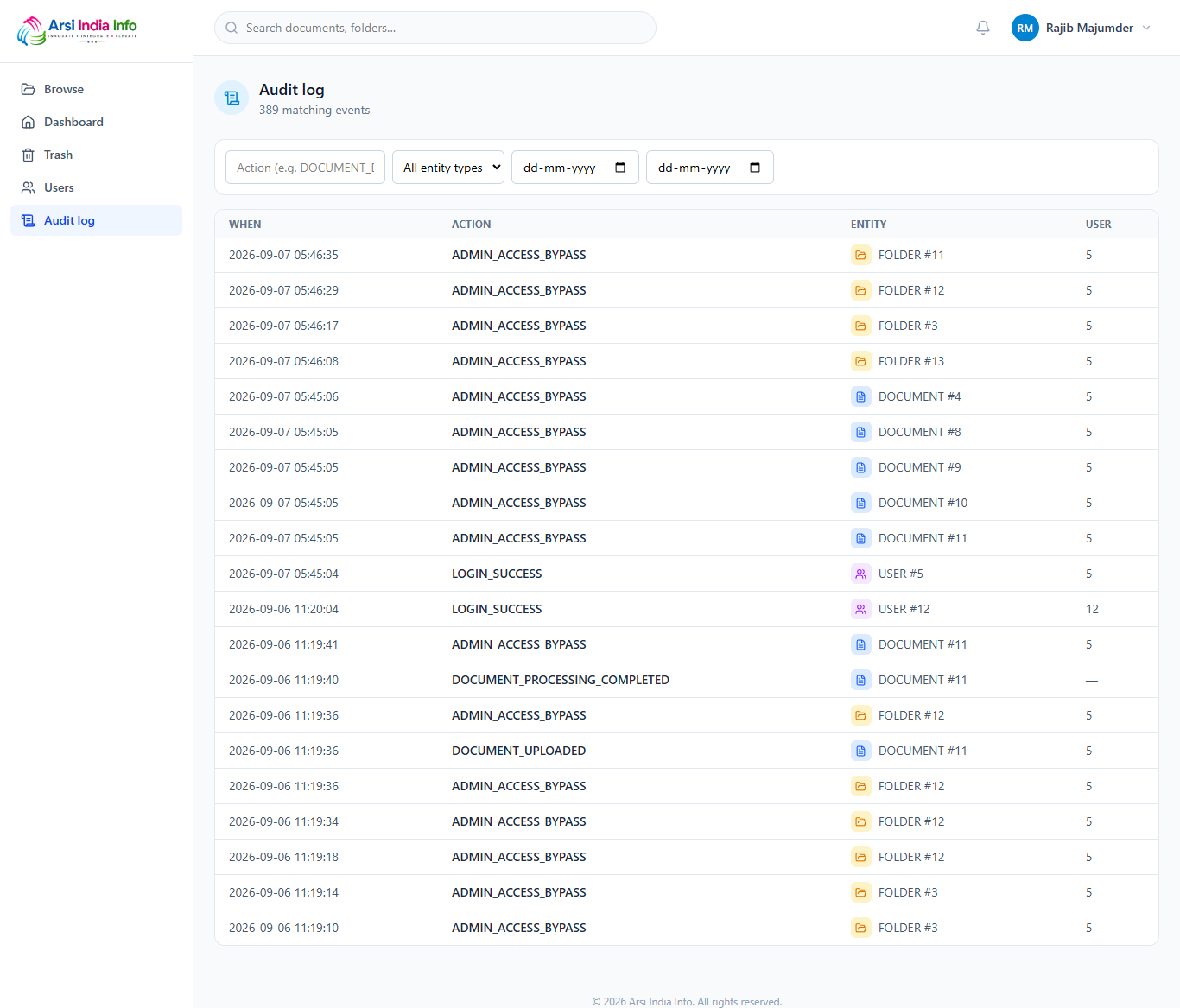This screenshot has width=1180, height=1008.
Task: Click the first dd-mm-yyyy date field
Action: point(575,168)
